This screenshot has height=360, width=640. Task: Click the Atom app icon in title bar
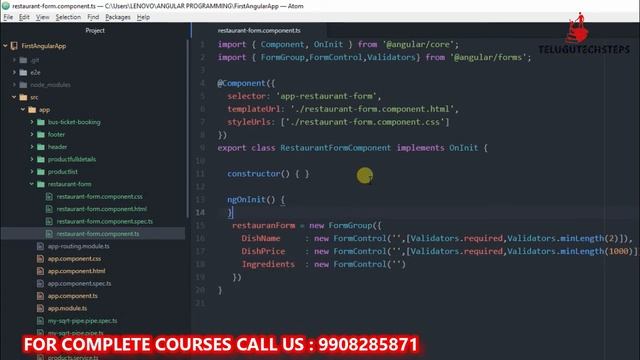6,6
